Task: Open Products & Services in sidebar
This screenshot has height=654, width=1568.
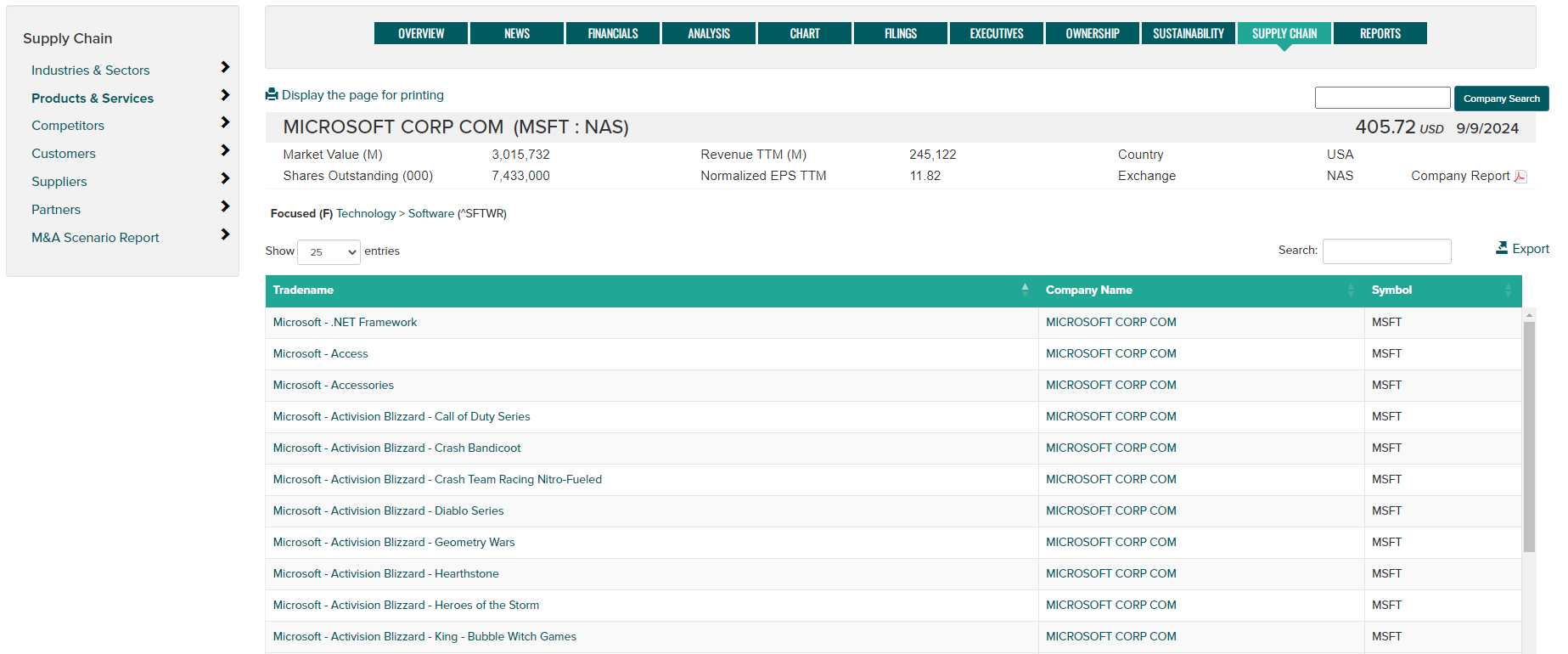Action: 93,99
